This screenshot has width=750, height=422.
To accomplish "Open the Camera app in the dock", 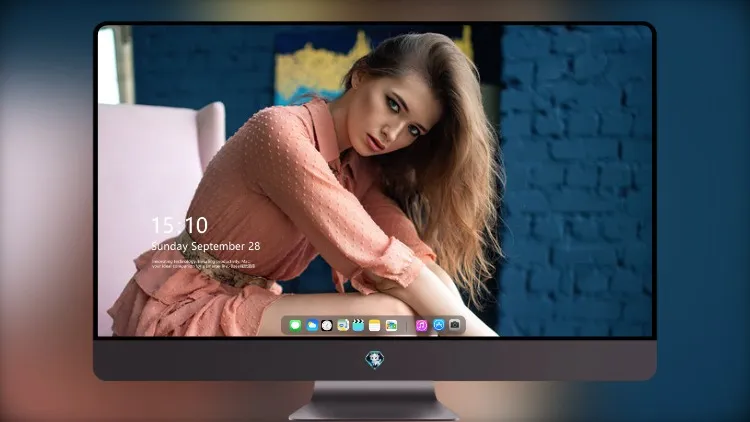I will [x=454, y=325].
